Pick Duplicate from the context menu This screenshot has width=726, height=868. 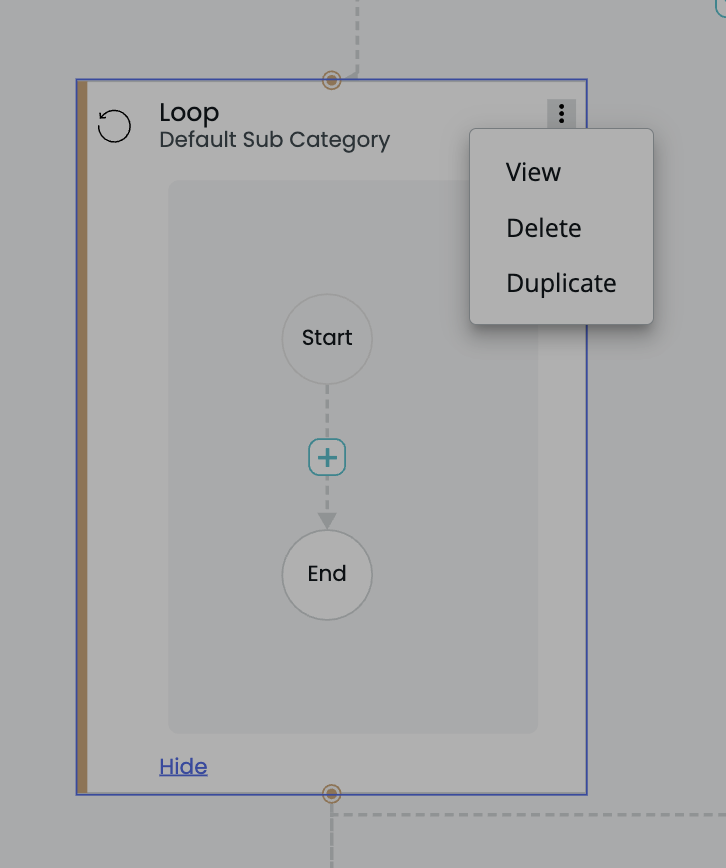coord(560,283)
